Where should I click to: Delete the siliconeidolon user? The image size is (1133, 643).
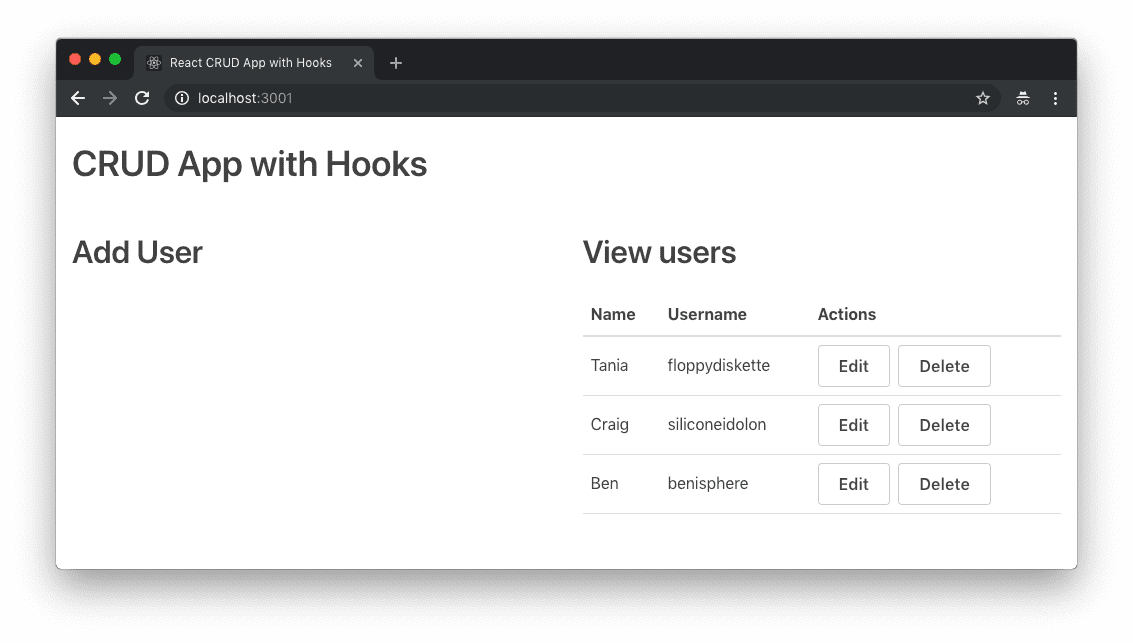click(944, 425)
